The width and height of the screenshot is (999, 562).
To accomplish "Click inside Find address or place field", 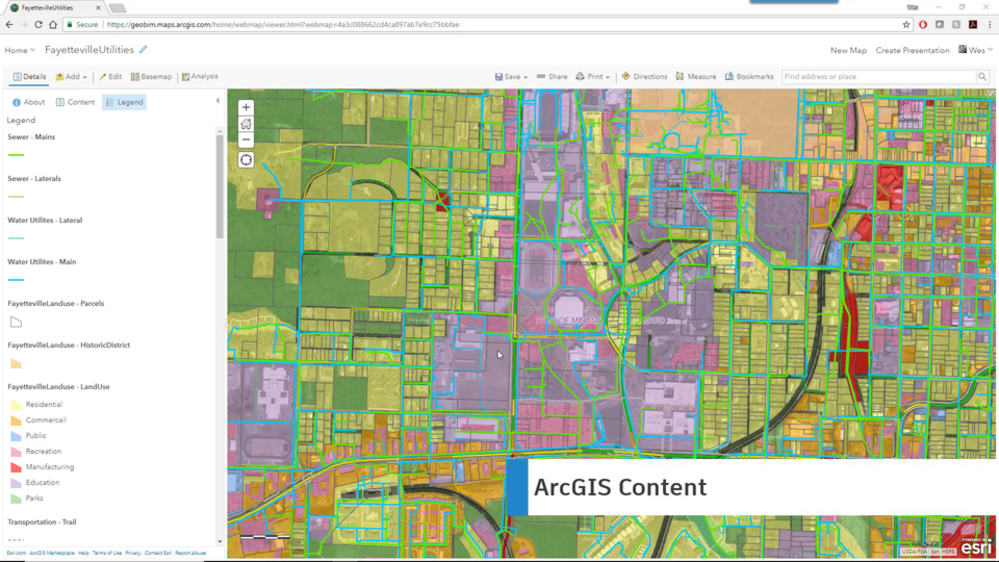I will 879,76.
